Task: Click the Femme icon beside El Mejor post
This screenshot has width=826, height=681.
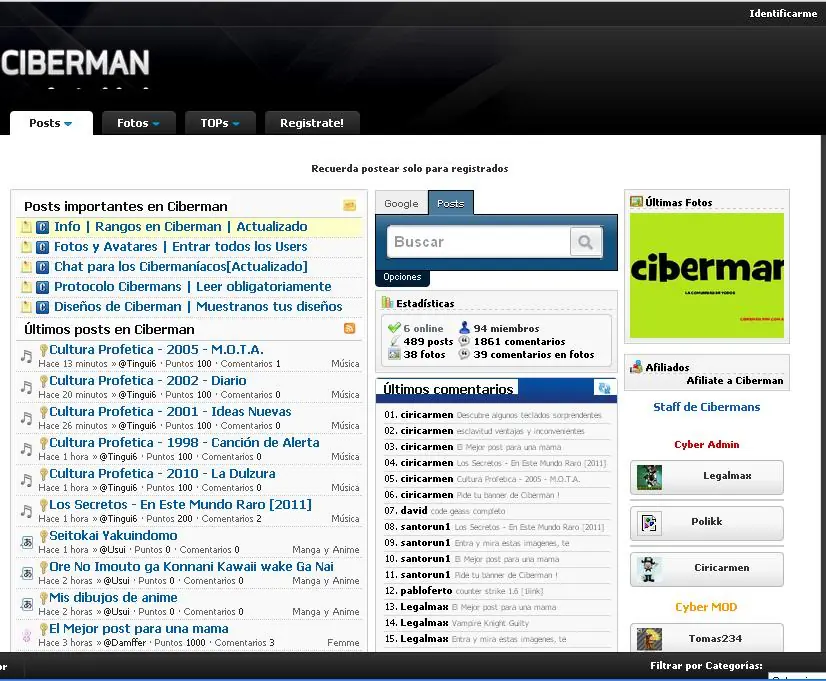Action: 26,636
